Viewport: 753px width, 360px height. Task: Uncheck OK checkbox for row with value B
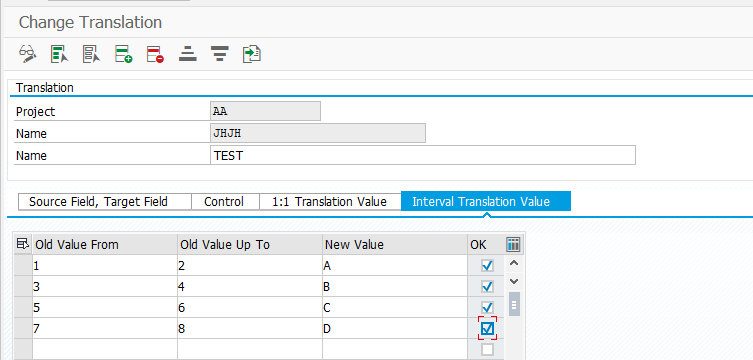[487, 287]
